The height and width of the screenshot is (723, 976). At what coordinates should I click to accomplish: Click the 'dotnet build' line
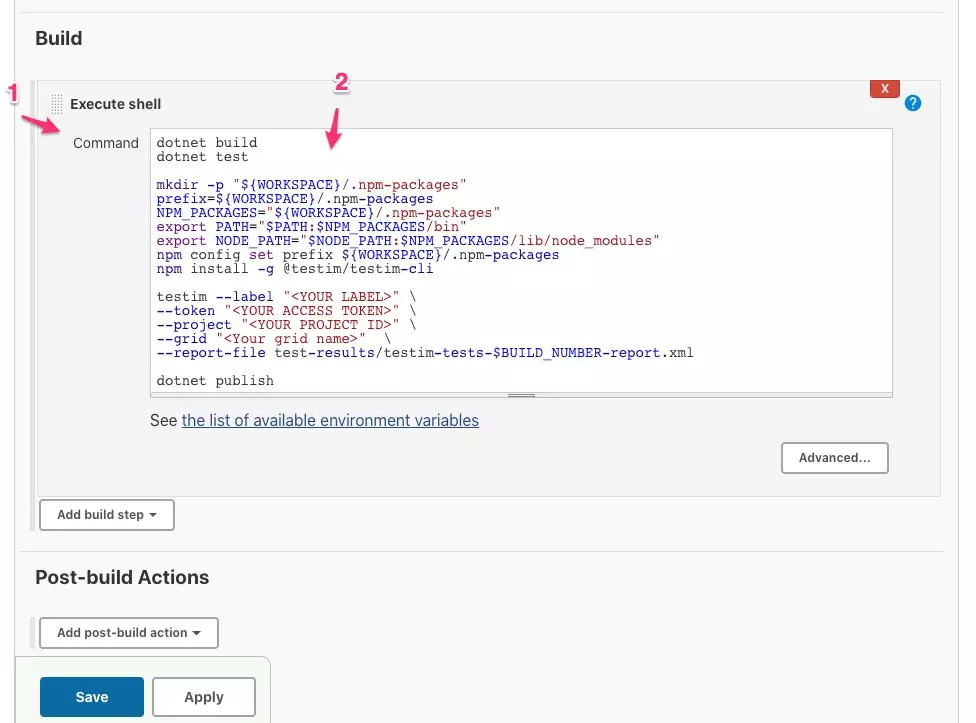click(x=207, y=142)
